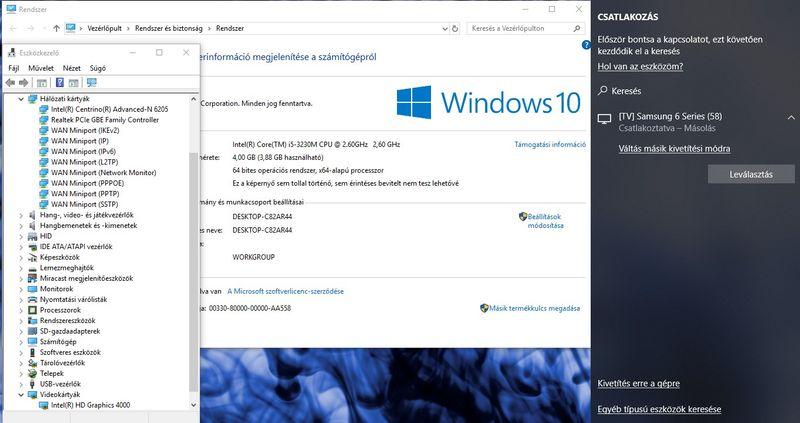Click scan for hardware changes monitor icon
Screen dimensions: 800x423
pyautogui.click(x=92, y=83)
